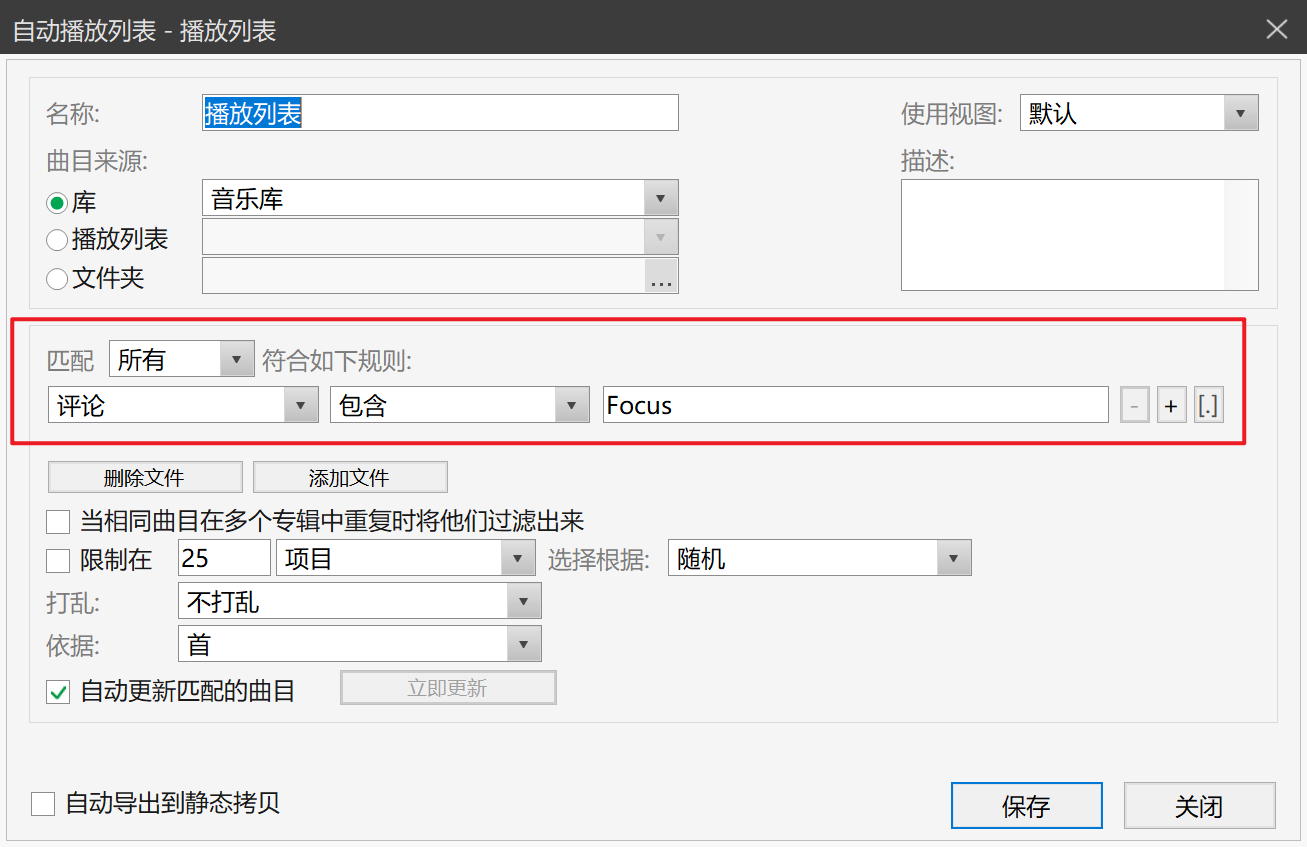
Task: Select the 文件夹 radio button
Action: tap(58, 279)
